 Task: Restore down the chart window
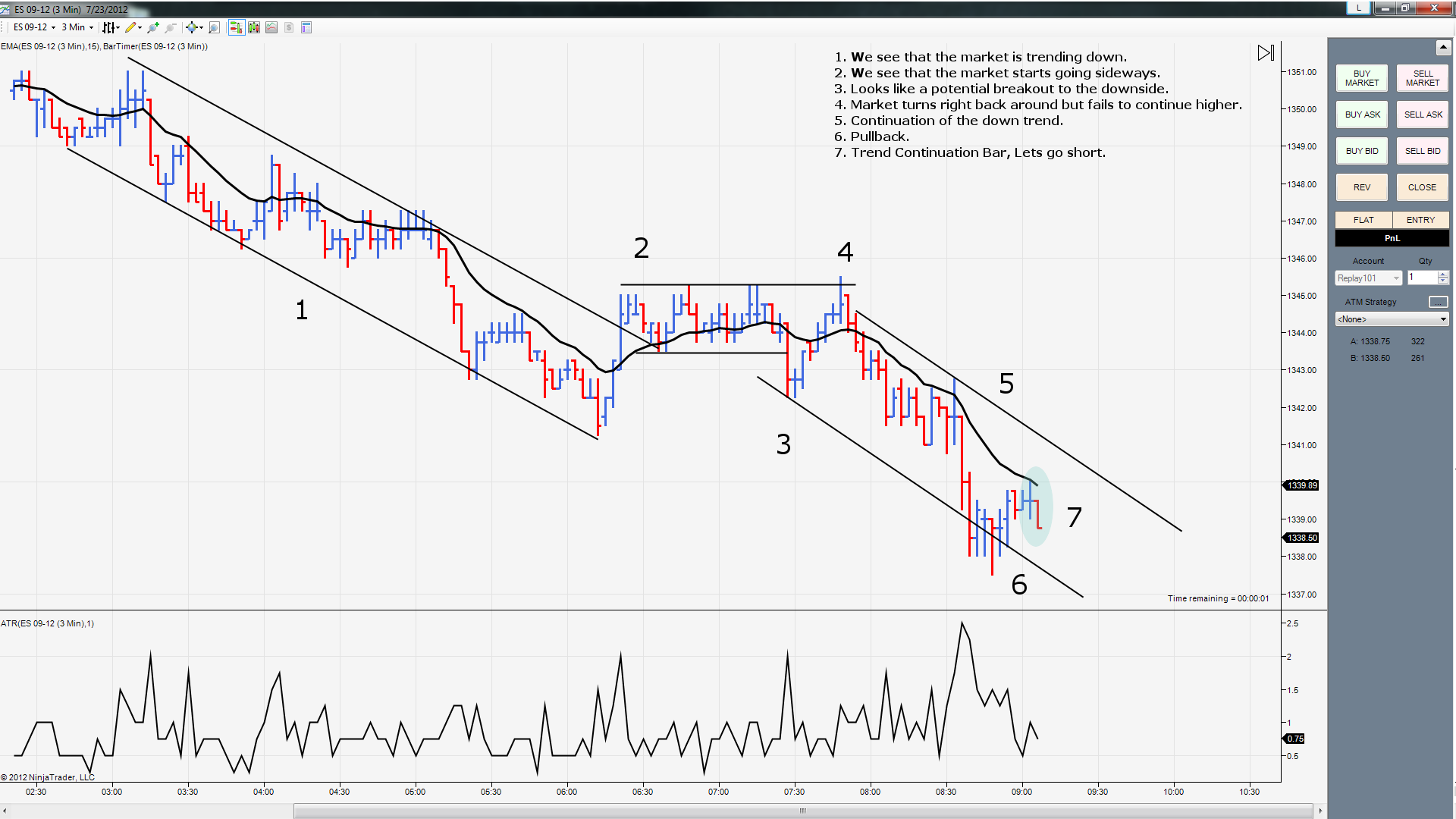pyautogui.click(x=1404, y=8)
